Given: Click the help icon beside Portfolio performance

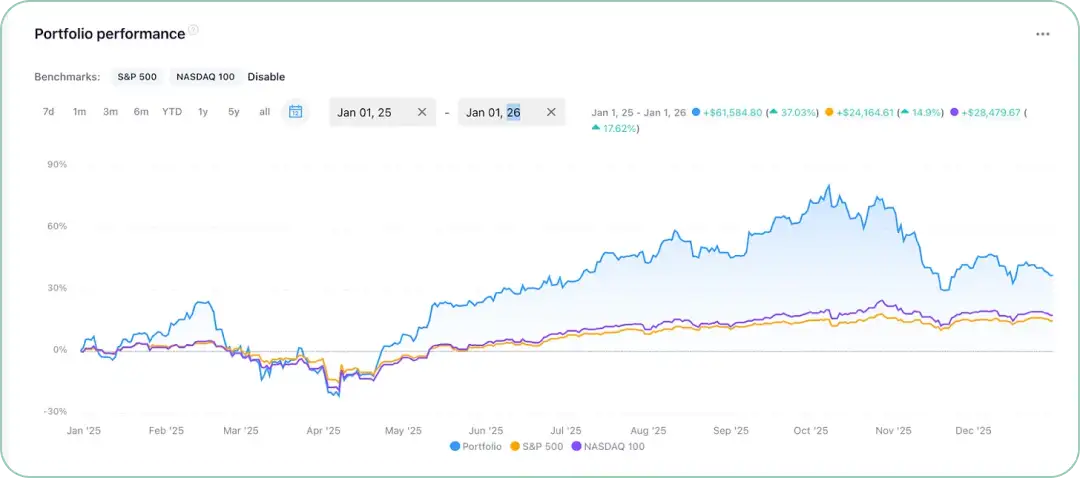Looking at the screenshot, I should click(194, 30).
